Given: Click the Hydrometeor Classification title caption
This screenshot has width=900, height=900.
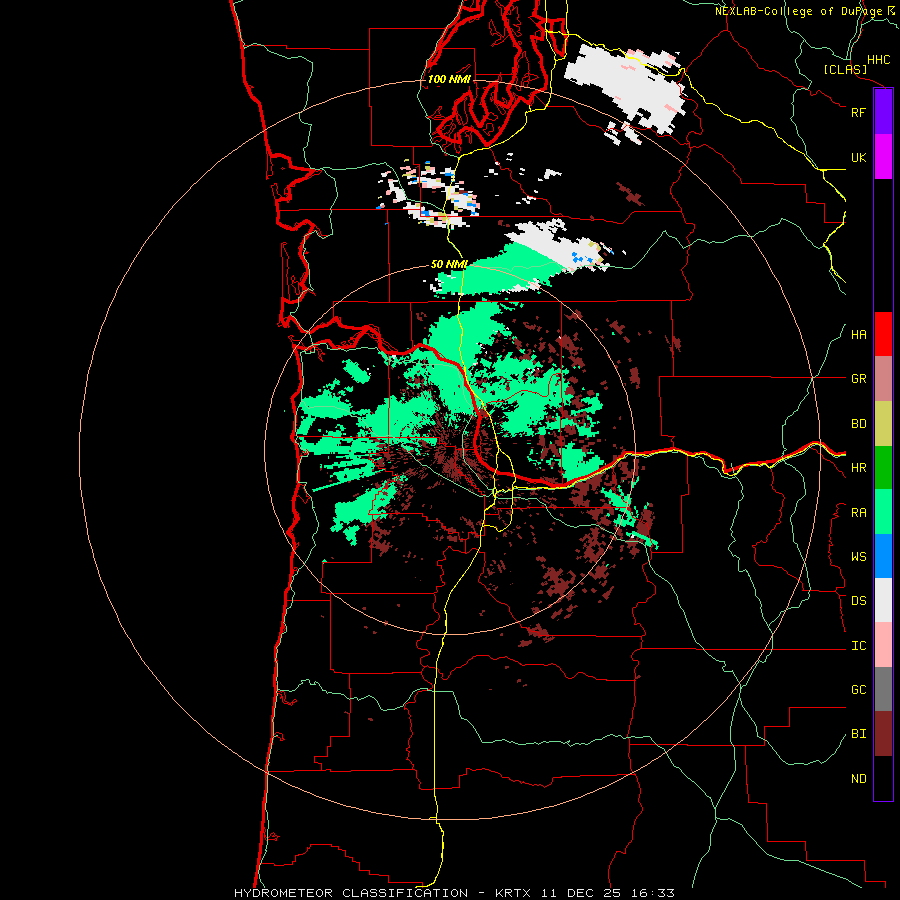Looking at the screenshot, I should pos(454,893).
